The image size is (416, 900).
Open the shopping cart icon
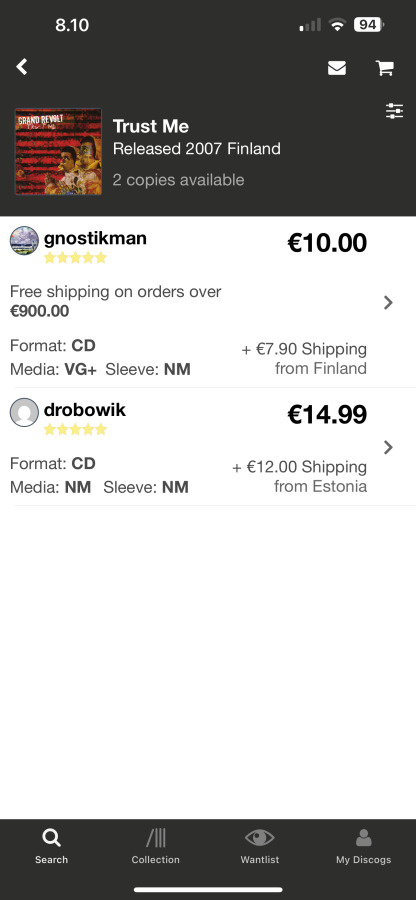coord(384,68)
